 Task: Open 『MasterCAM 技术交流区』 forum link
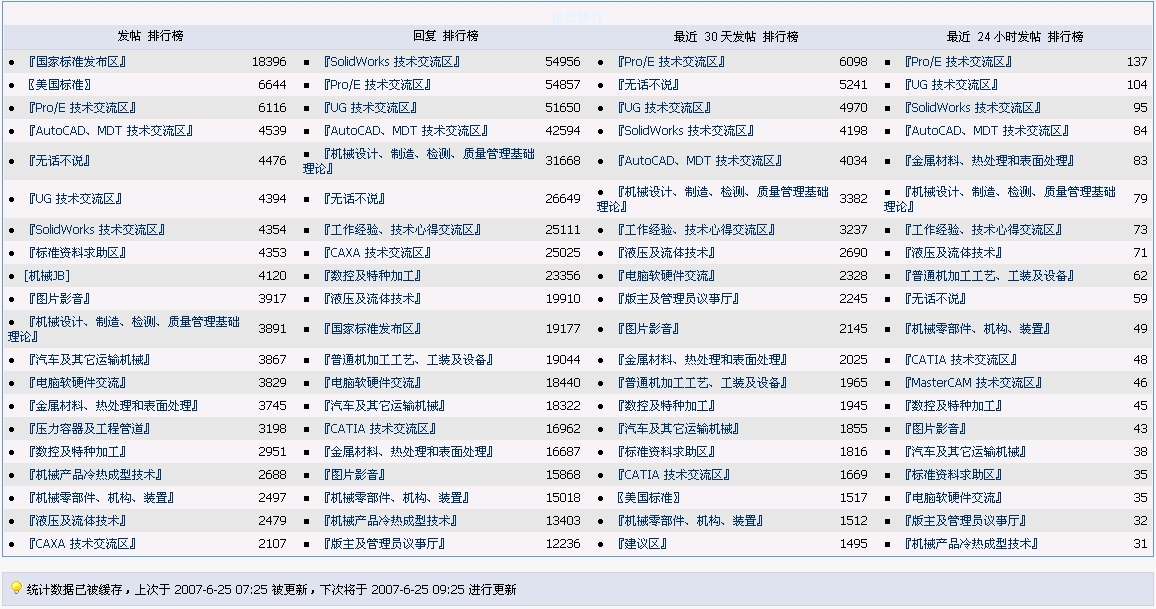coord(973,383)
